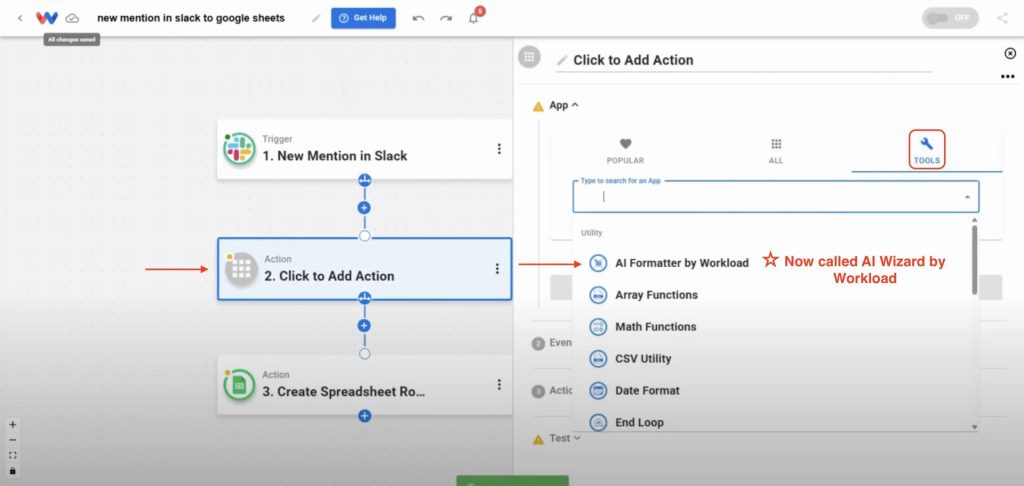Choose CSV Utility option
Viewport: 1024px width, 486px height.
click(x=643, y=359)
